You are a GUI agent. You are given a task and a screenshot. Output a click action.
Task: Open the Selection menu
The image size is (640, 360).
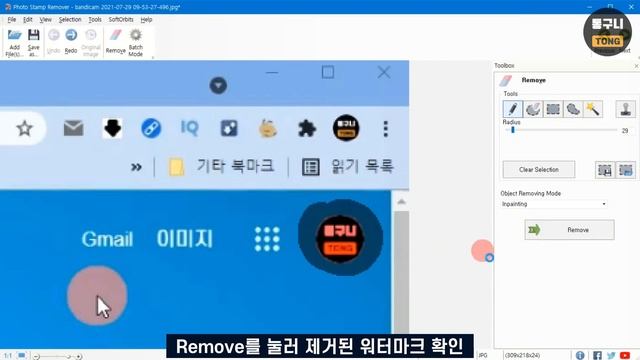pyautogui.click(x=70, y=20)
